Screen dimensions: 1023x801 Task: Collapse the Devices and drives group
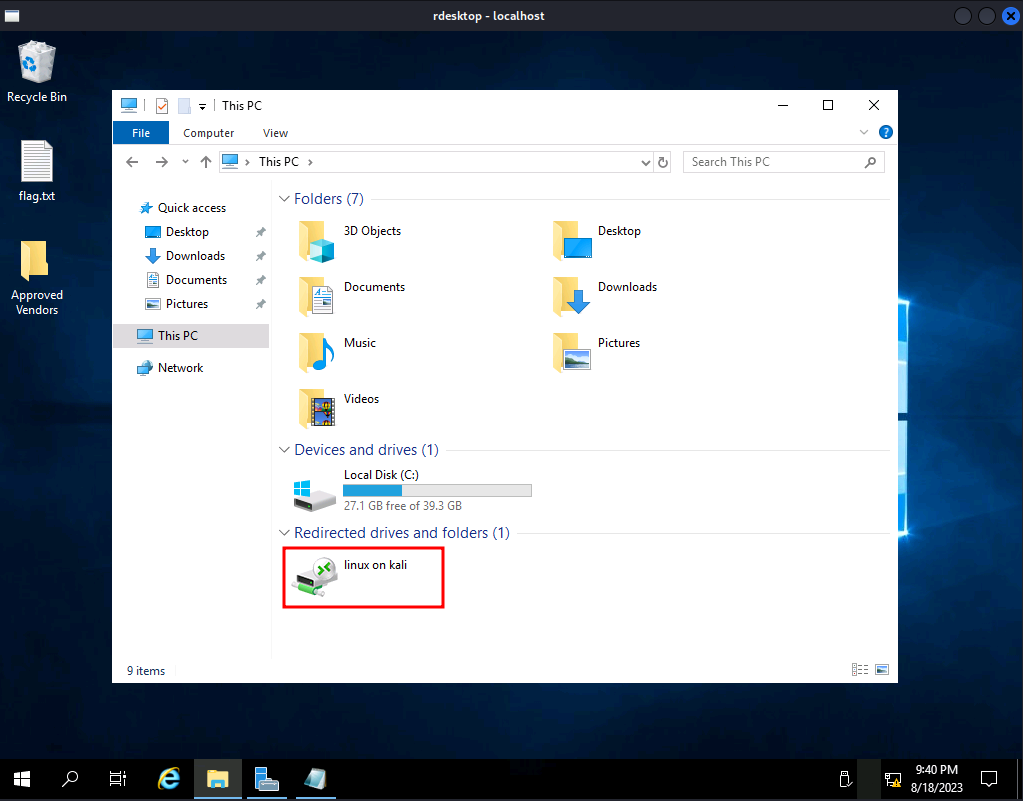284,450
